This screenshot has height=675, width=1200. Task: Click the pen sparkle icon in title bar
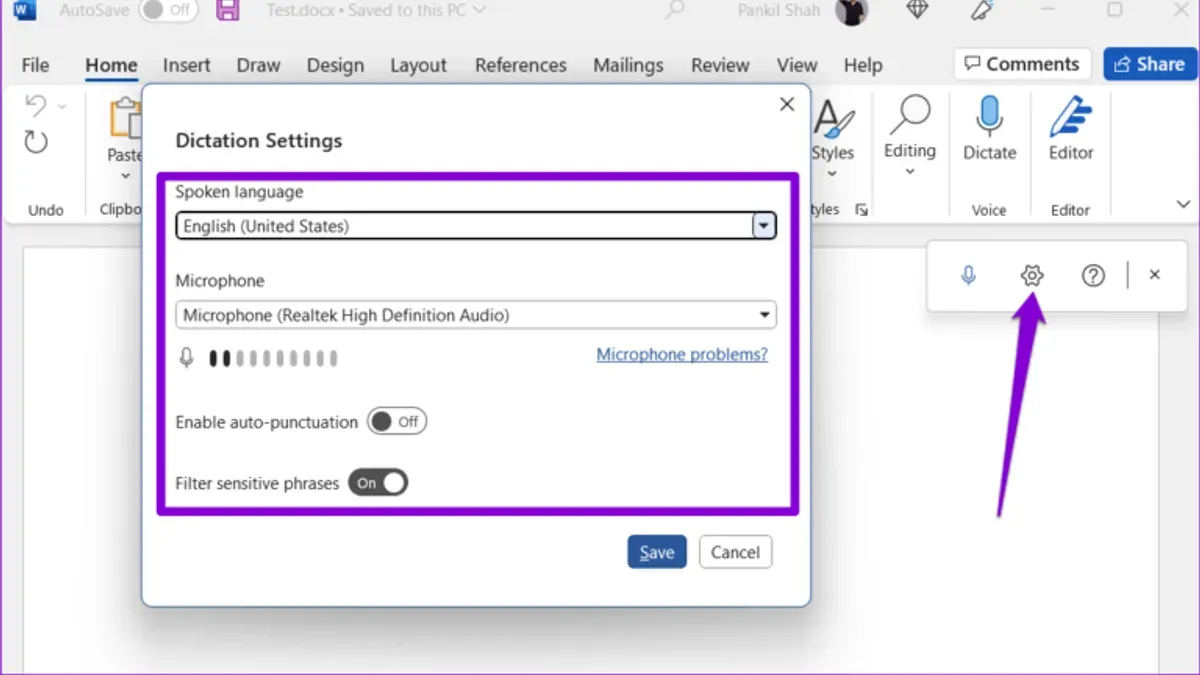pos(981,11)
